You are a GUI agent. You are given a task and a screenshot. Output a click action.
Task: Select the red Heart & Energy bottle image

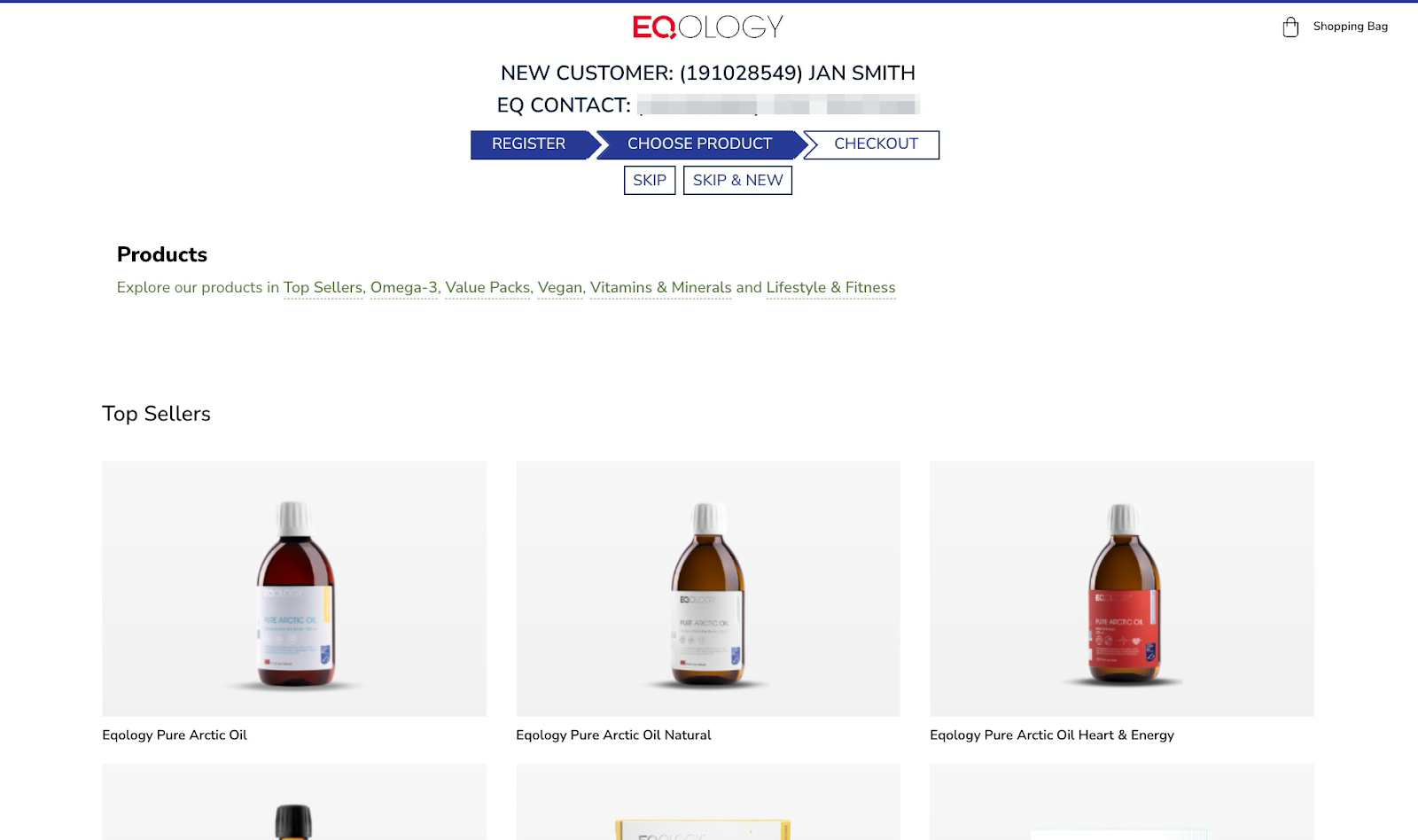1122,588
